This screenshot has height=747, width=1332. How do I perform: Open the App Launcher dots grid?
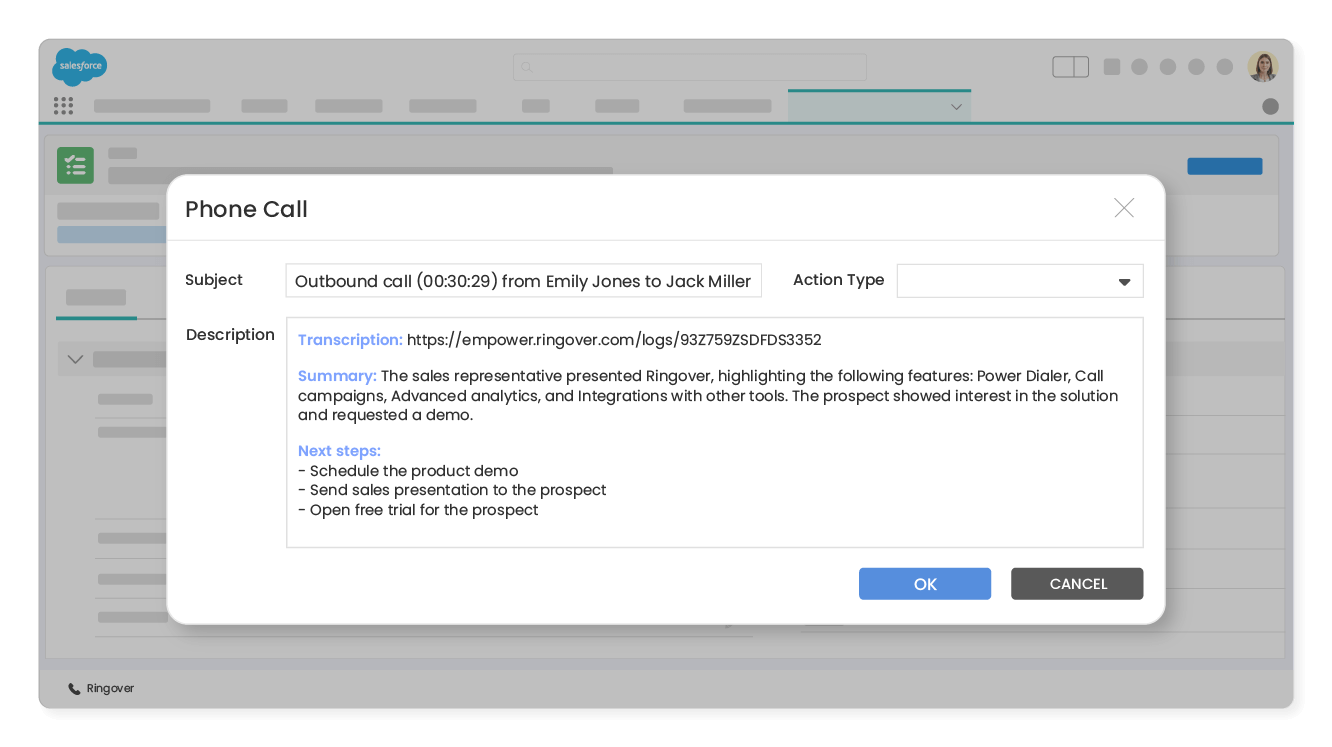[63, 106]
